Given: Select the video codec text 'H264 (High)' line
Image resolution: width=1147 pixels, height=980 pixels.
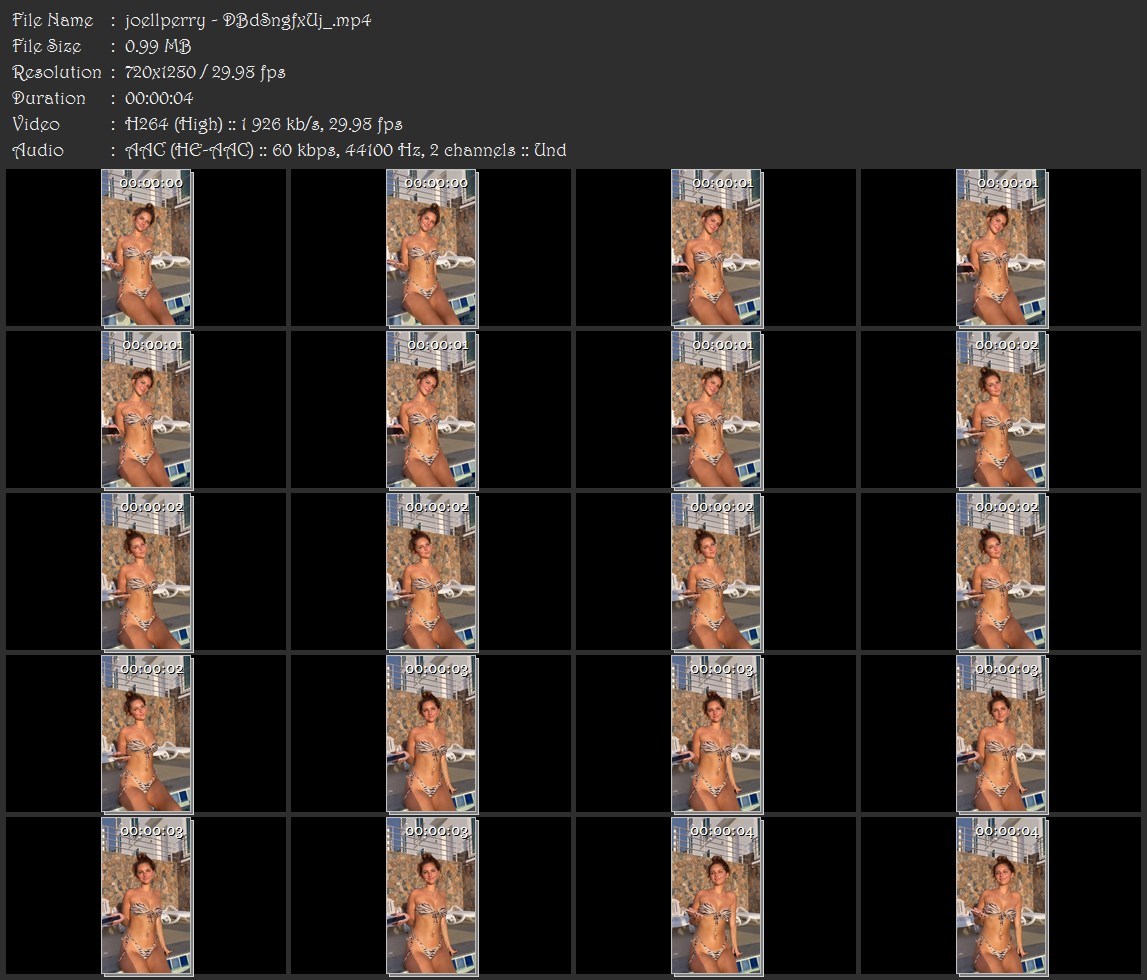Looking at the screenshot, I should (263, 124).
